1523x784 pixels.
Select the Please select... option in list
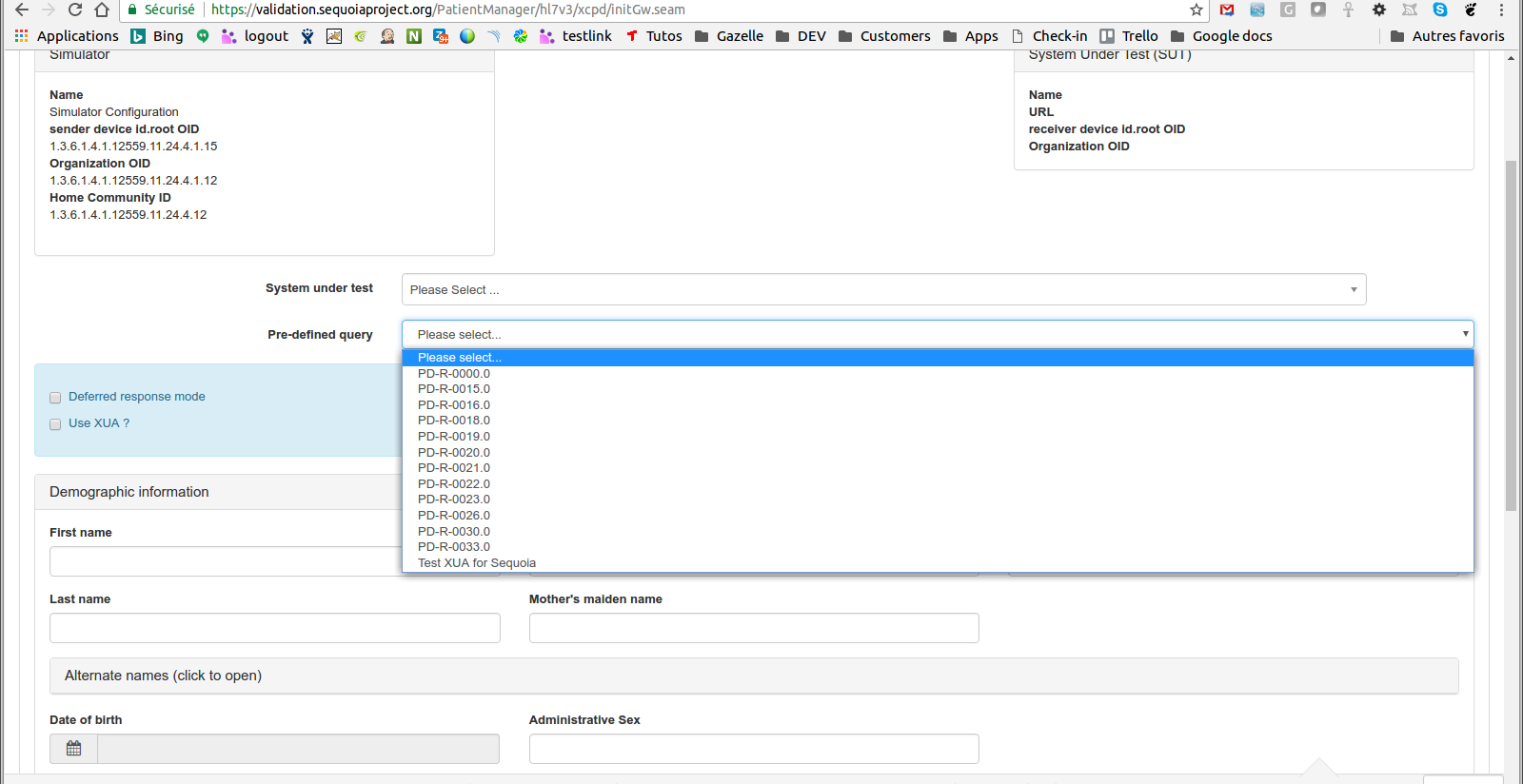click(938, 358)
